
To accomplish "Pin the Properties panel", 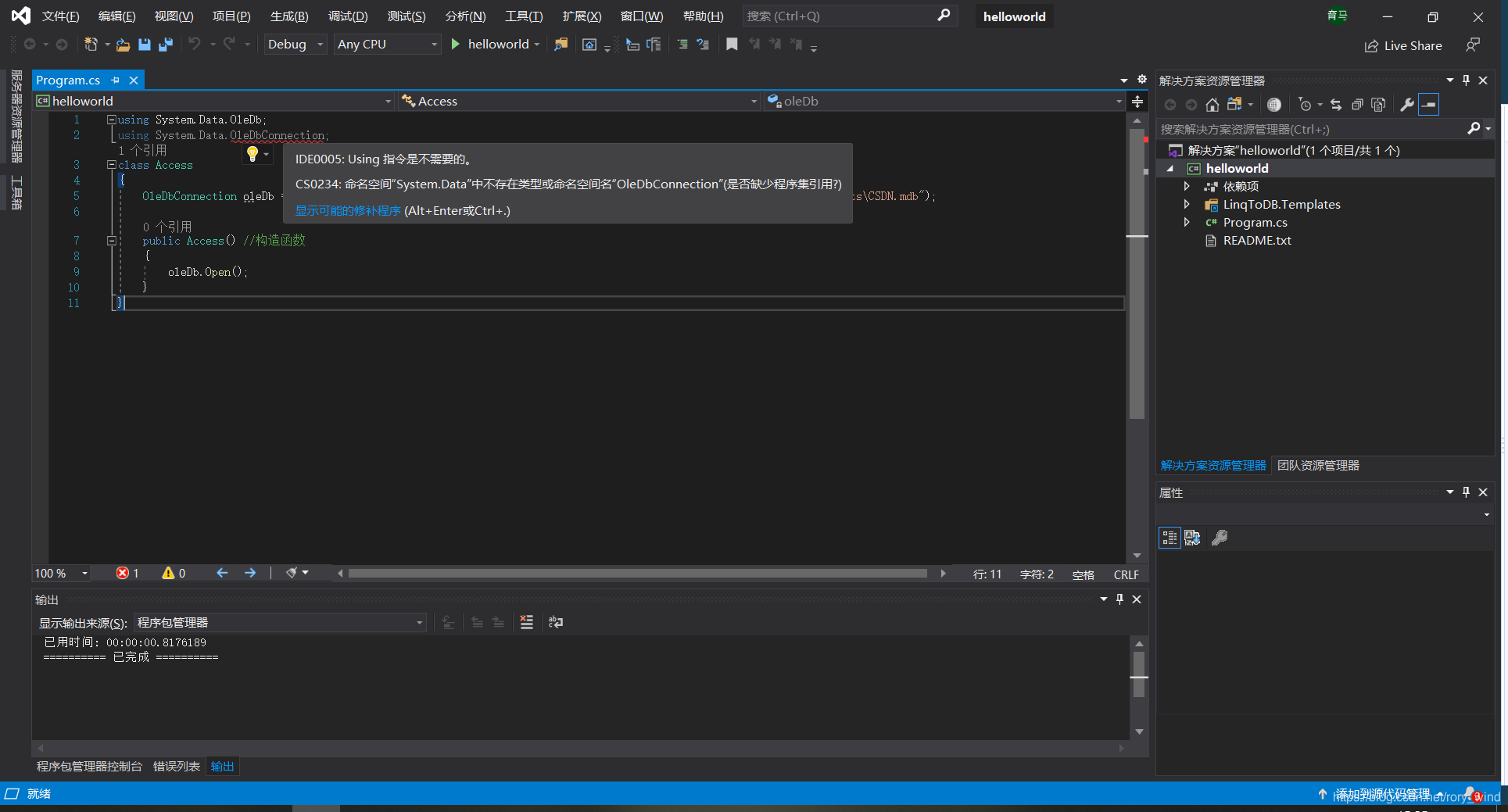I will click(1466, 492).
